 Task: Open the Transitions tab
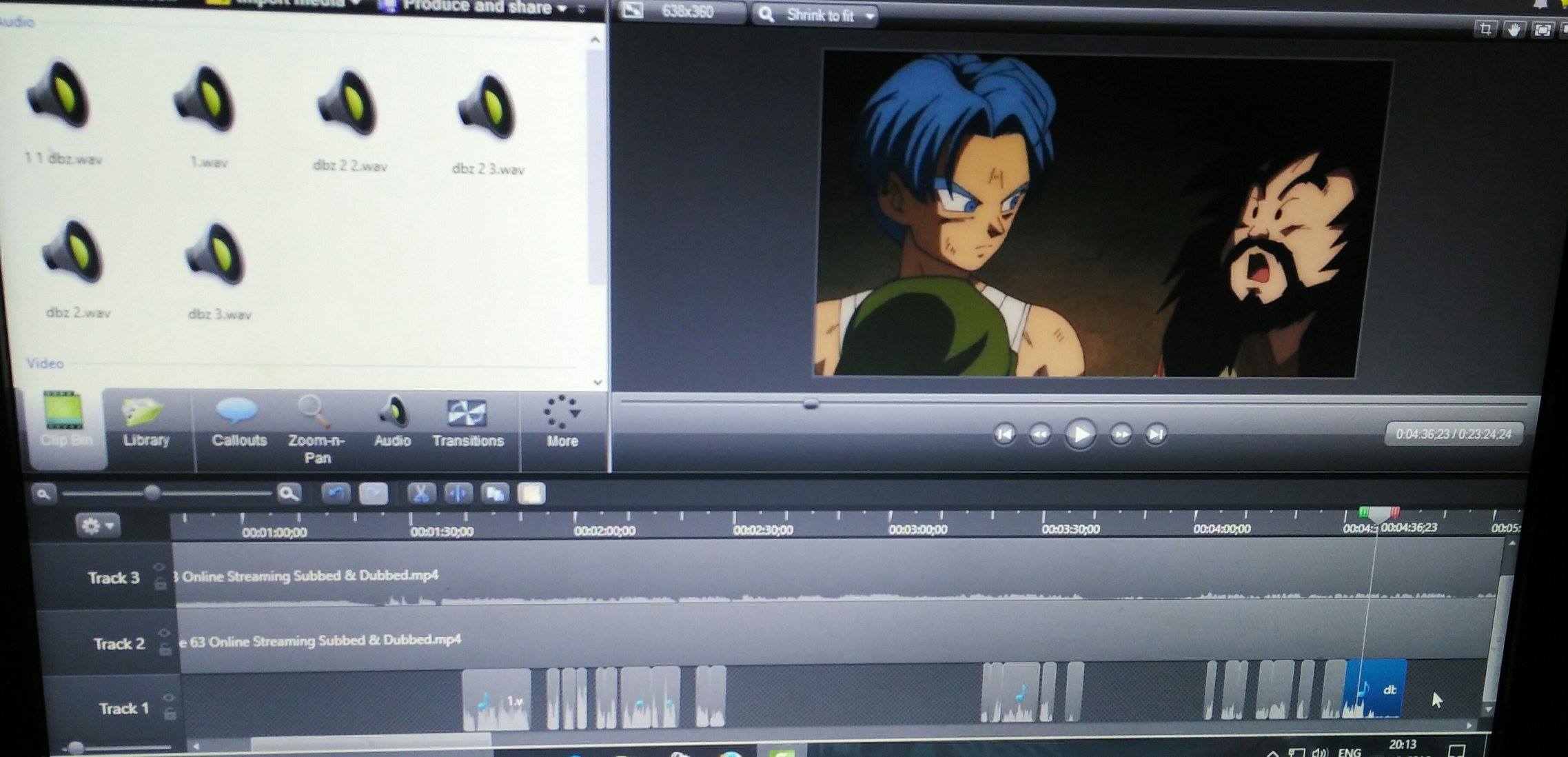point(468,423)
